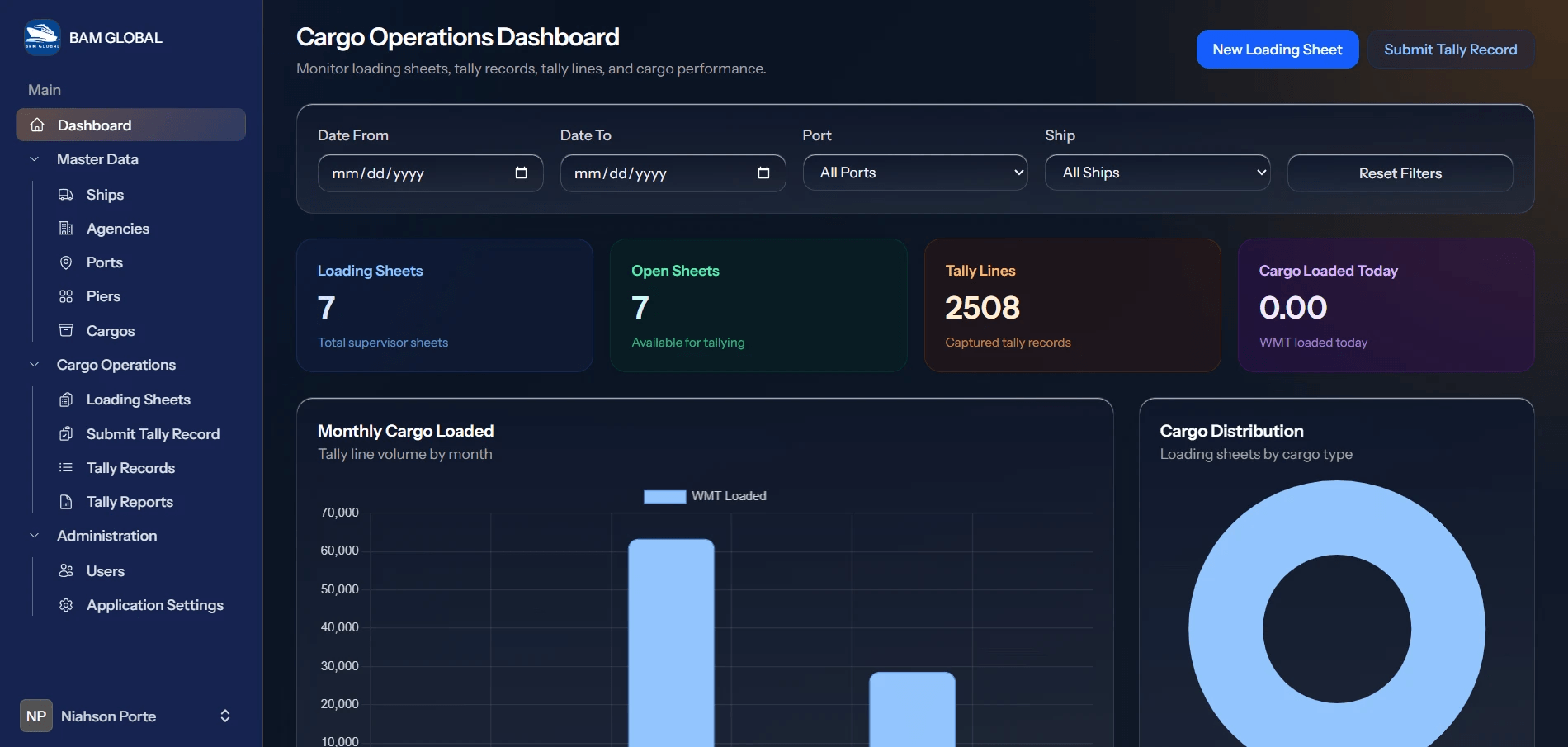Click the Loading Sheets stat card
This screenshot has width=1568, height=747.
tap(445, 305)
